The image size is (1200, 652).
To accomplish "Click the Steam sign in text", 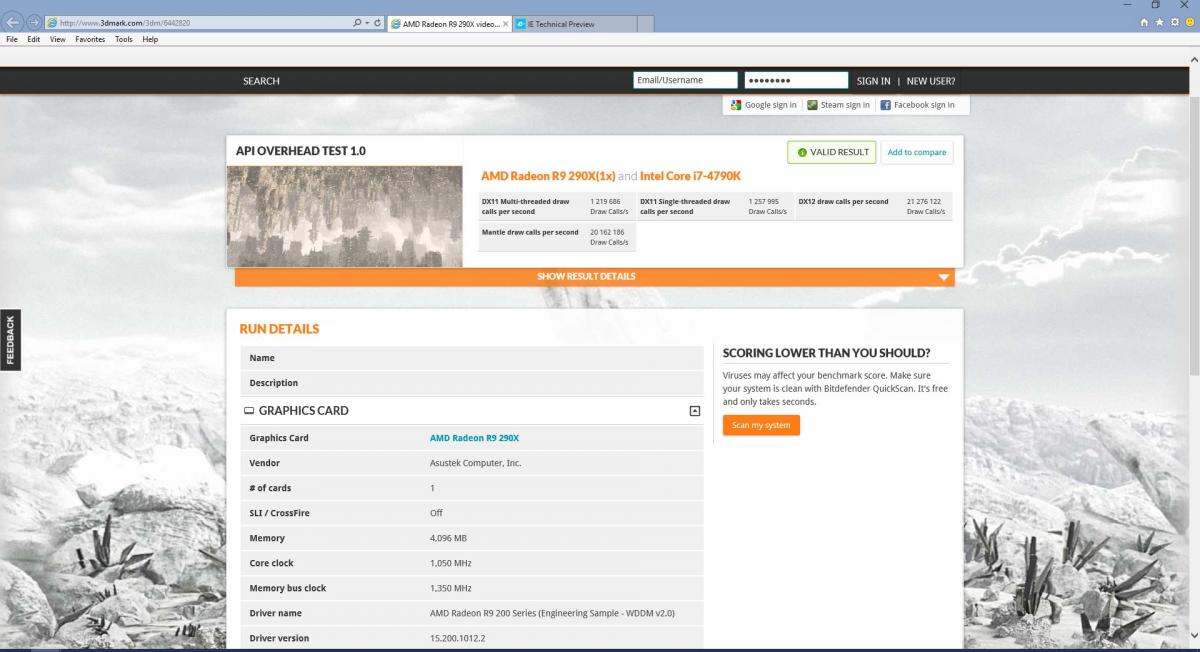I will [845, 105].
